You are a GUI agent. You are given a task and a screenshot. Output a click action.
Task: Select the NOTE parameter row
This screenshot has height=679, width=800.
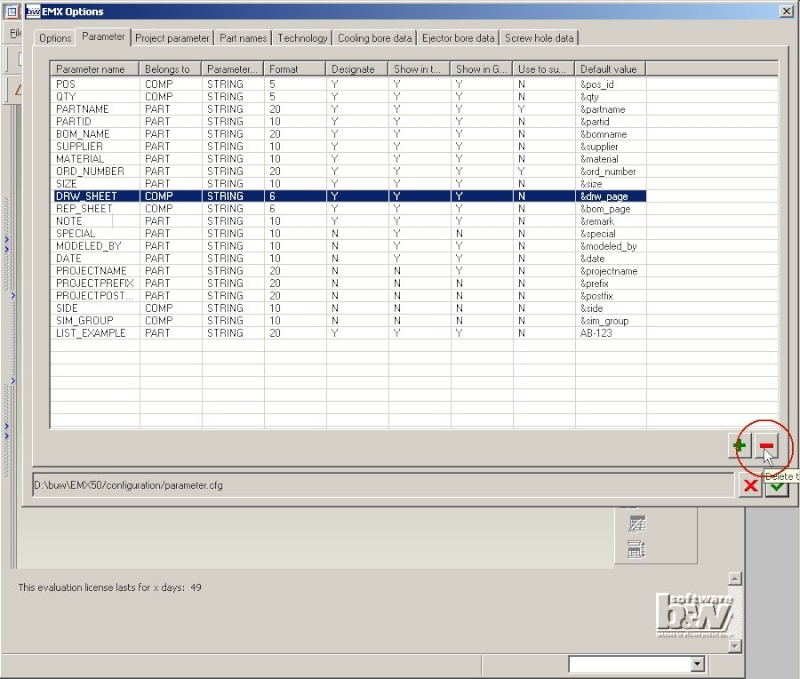(x=349, y=221)
